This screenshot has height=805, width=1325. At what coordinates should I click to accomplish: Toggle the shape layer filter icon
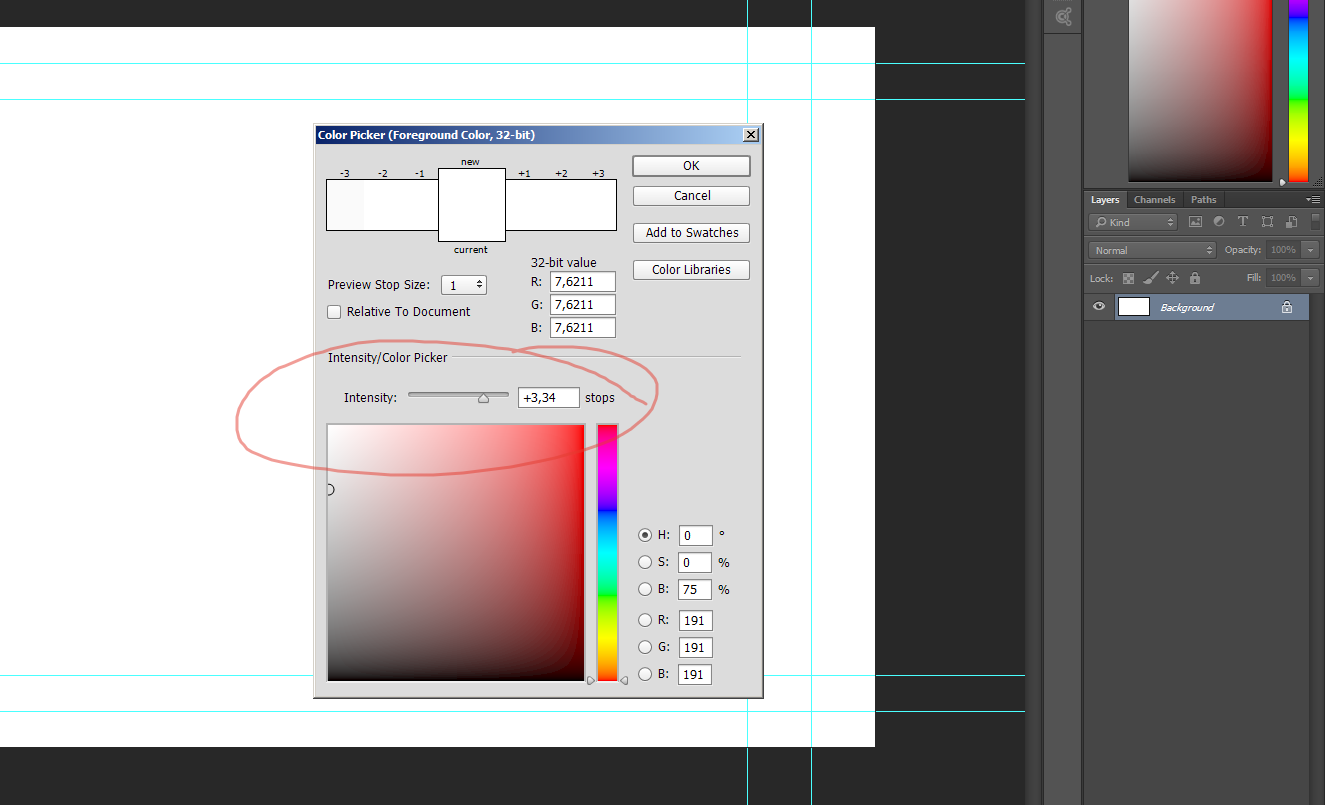[1267, 222]
